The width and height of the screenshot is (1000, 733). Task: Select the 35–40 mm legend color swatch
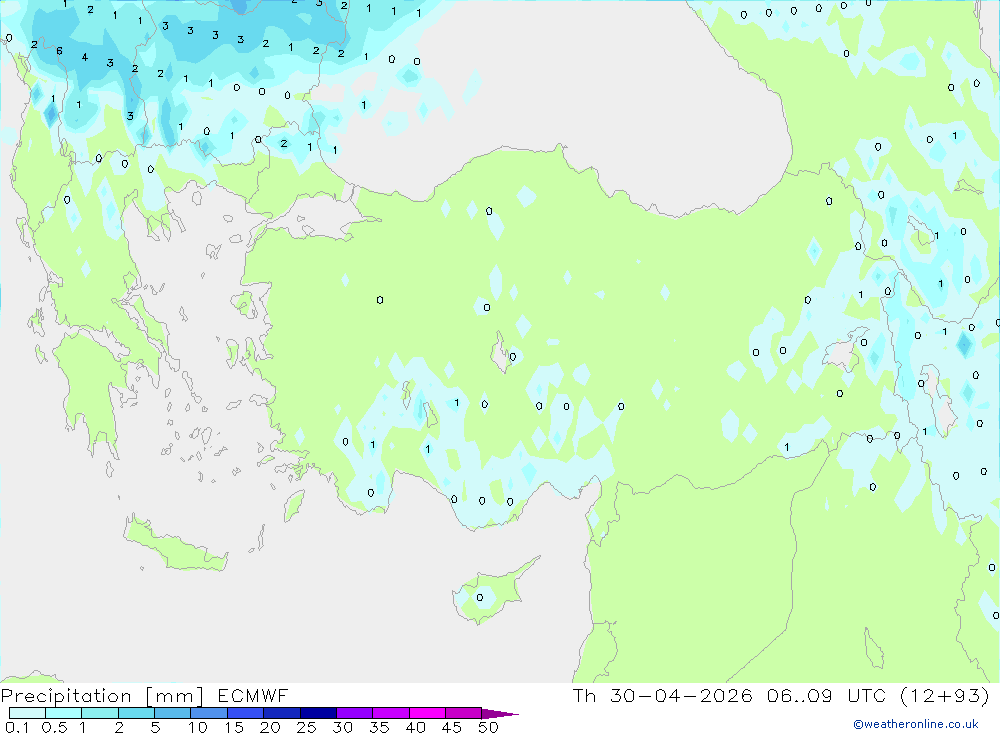coord(391,713)
